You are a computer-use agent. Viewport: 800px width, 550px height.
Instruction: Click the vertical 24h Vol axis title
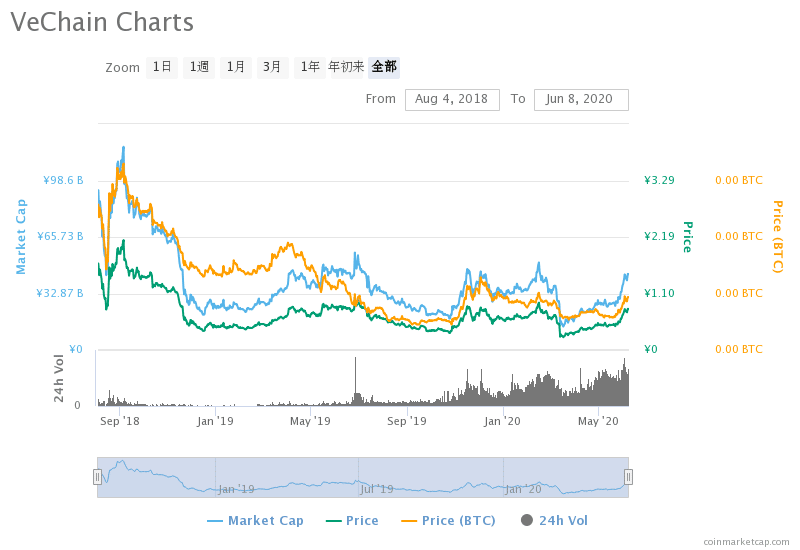pos(59,378)
